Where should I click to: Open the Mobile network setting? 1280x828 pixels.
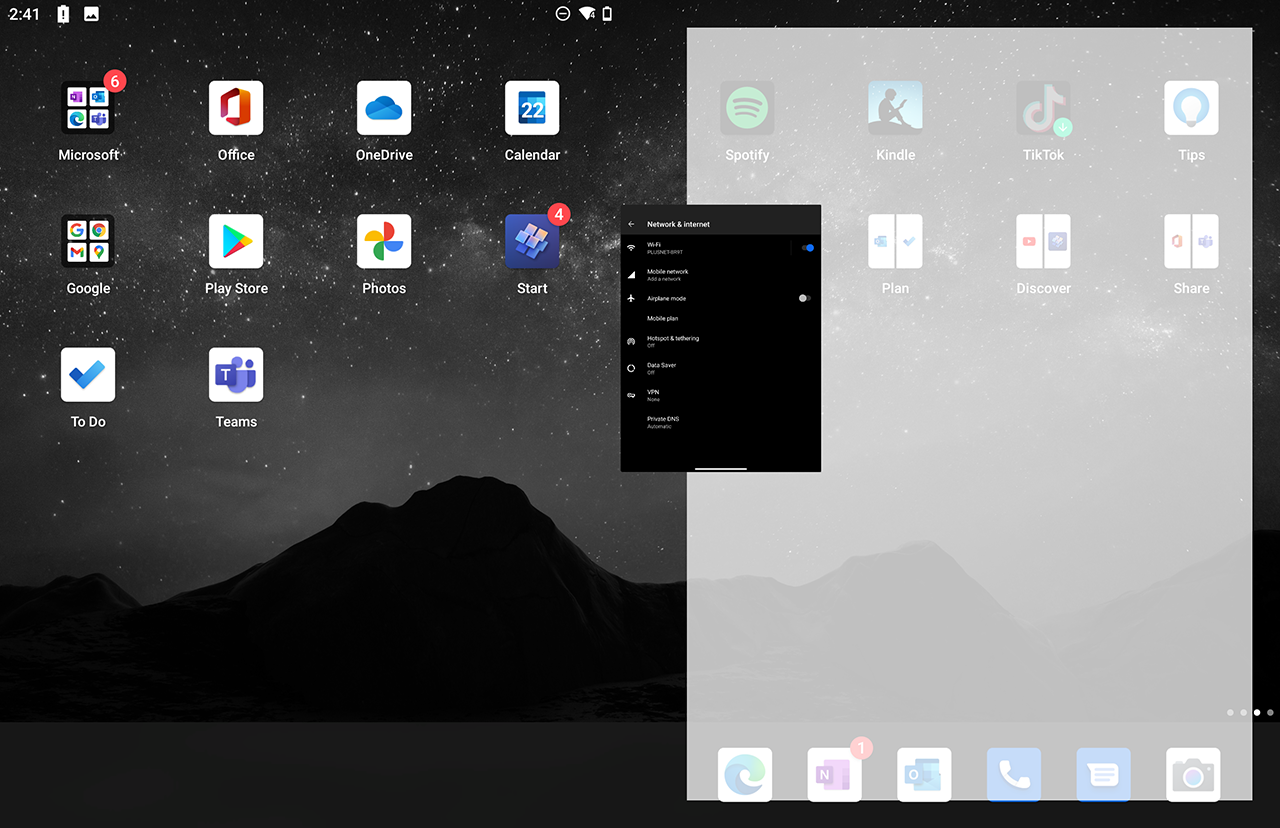click(x=721, y=274)
